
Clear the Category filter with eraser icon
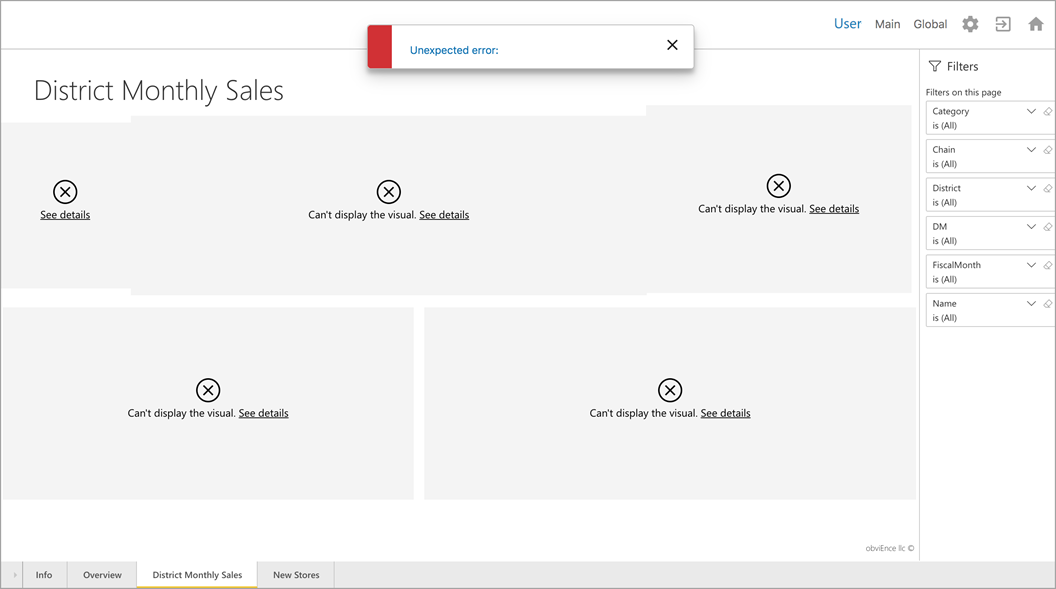click(1048, 112)
